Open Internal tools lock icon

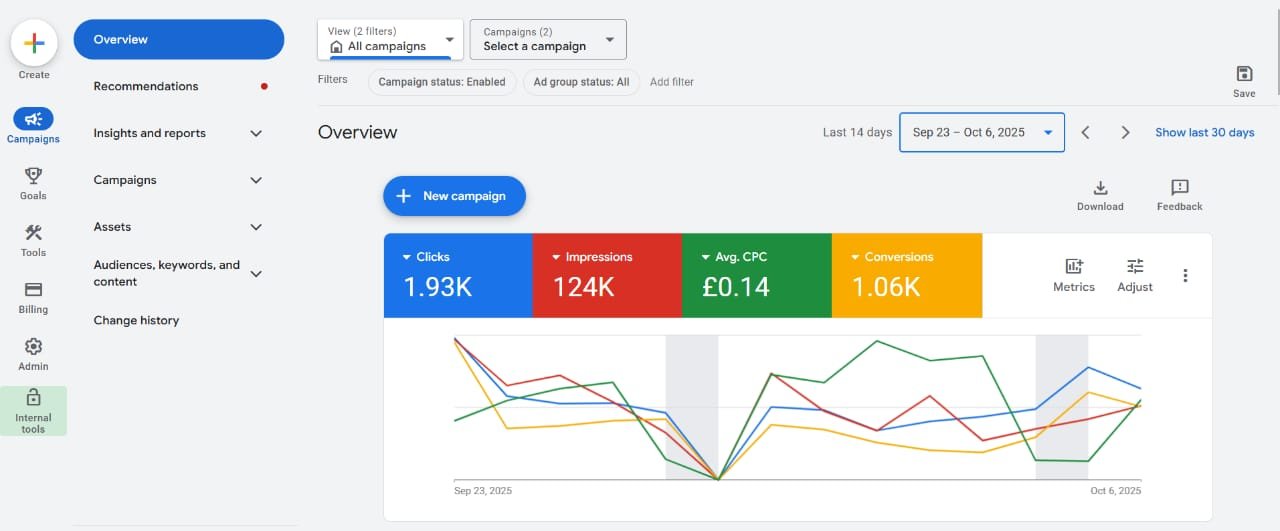coord(33,398)
